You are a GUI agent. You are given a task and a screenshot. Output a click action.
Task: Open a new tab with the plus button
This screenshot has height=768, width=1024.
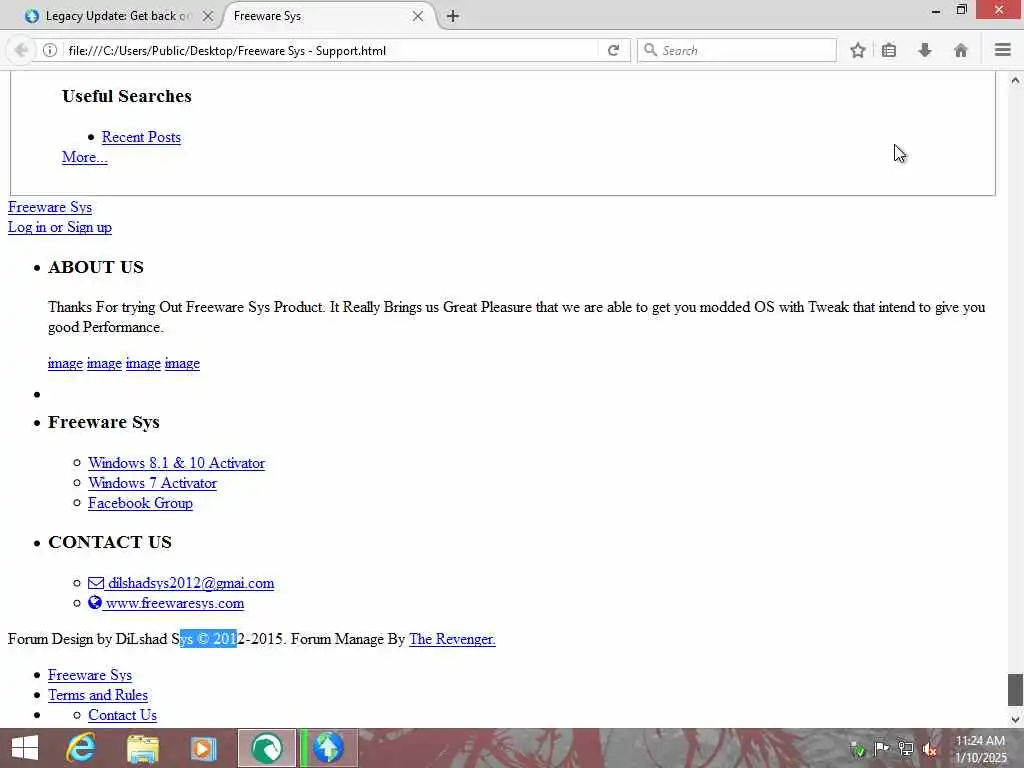click(x=453, y=16)
